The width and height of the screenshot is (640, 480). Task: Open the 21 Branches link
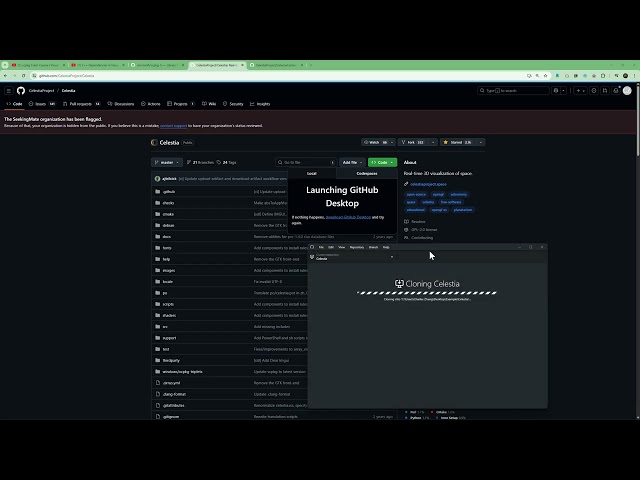point(200,162)
